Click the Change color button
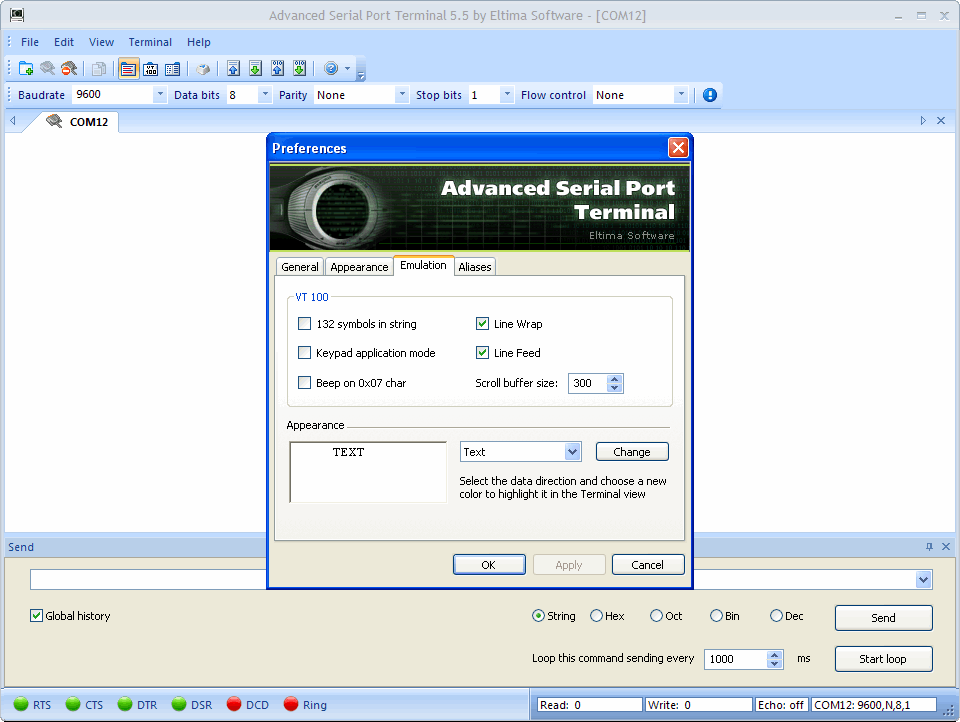 [x=632, y=451]
